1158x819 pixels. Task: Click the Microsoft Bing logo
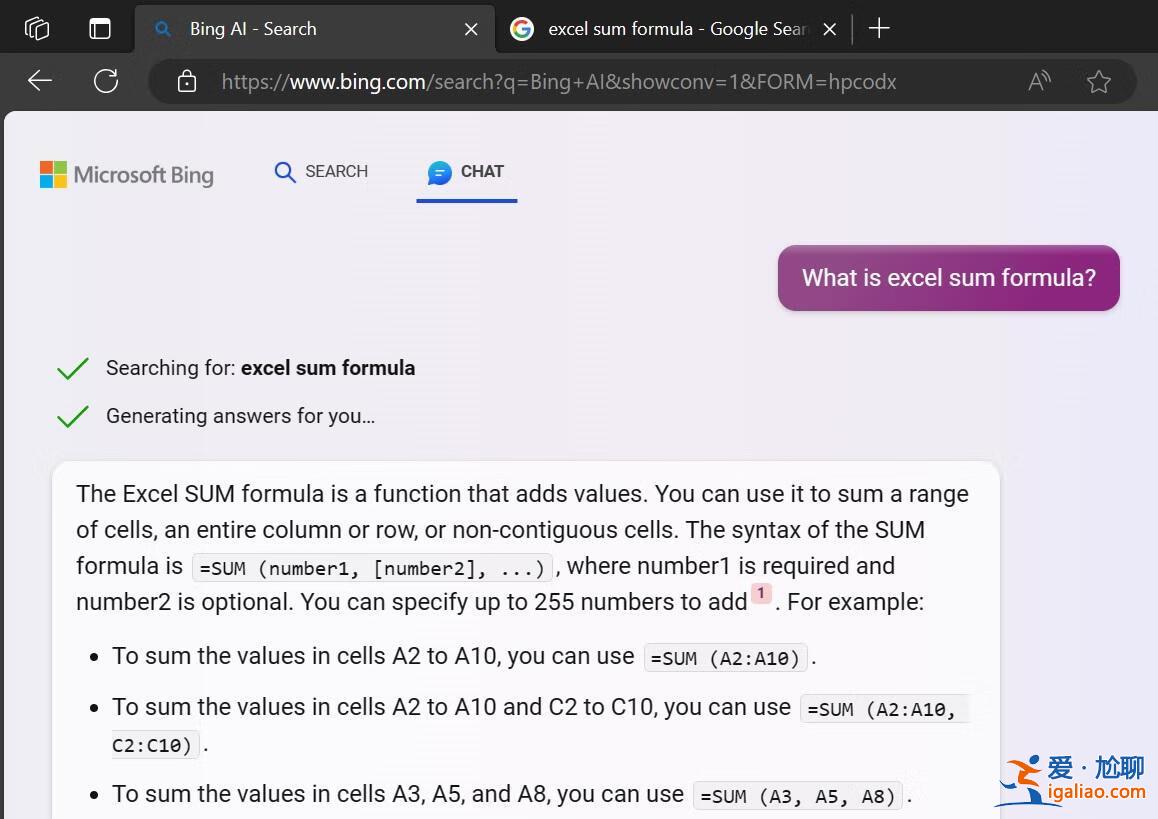point(126,175)
